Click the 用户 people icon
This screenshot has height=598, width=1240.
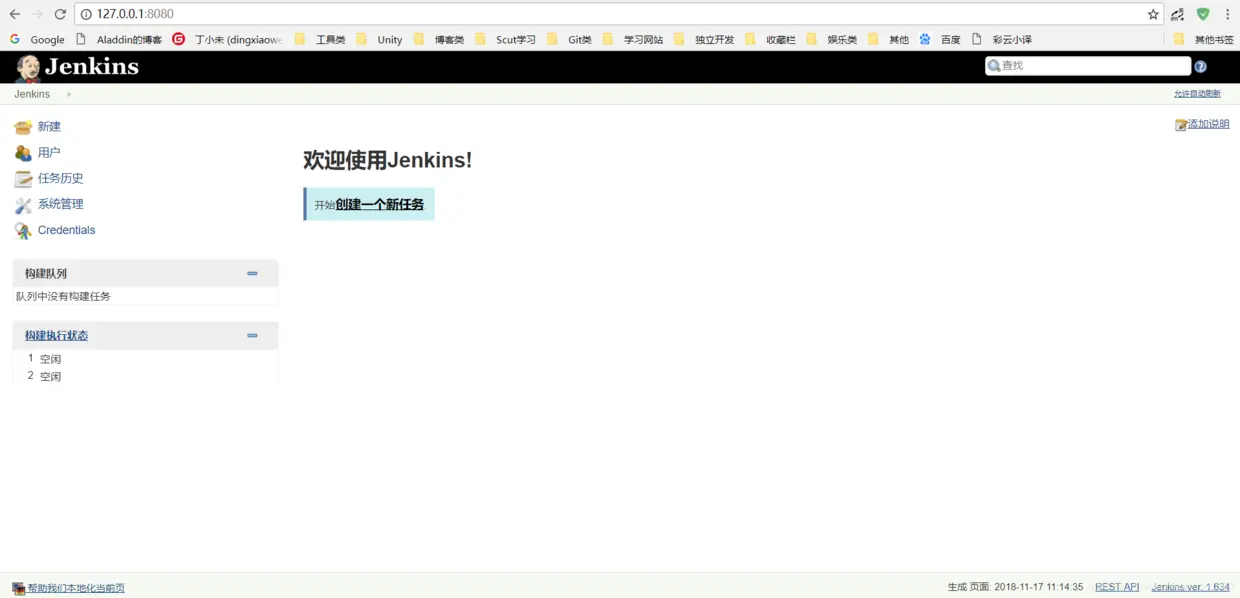tap(23, 153)
